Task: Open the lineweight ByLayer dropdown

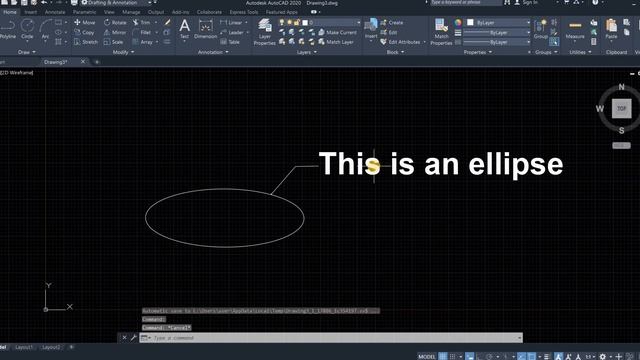Action: click(497, 32)
